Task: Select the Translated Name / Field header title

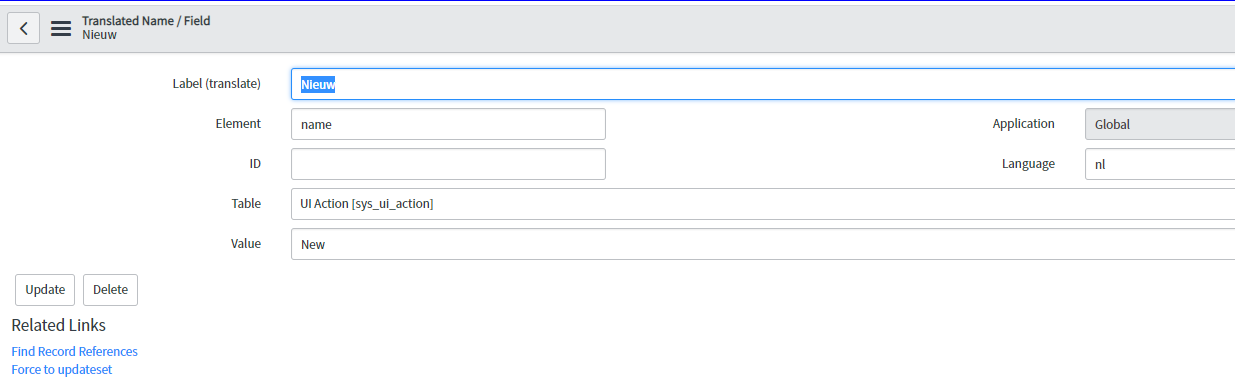Action: (x=146, y=20)
